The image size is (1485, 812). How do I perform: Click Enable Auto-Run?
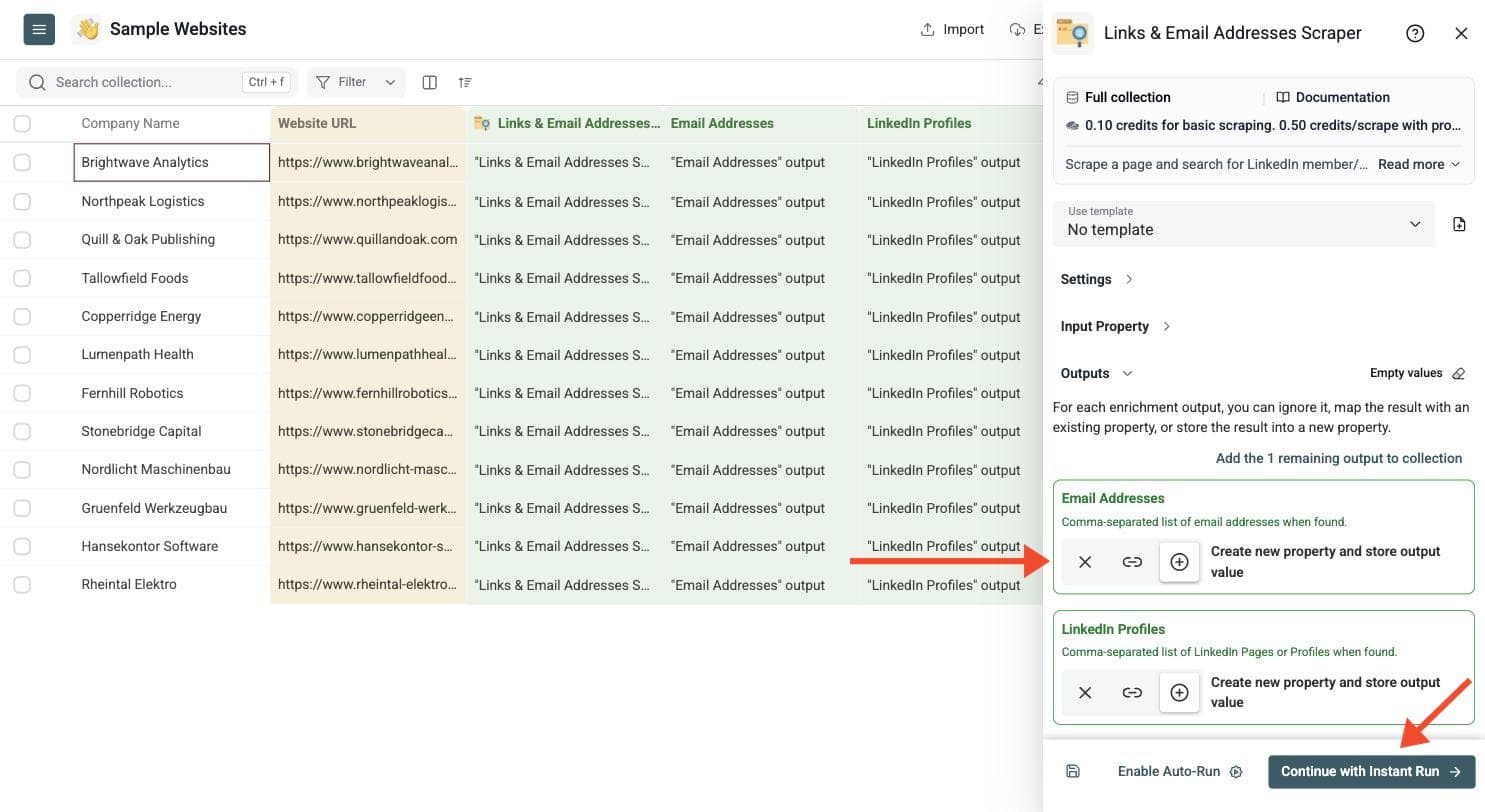click(1180, 771)
